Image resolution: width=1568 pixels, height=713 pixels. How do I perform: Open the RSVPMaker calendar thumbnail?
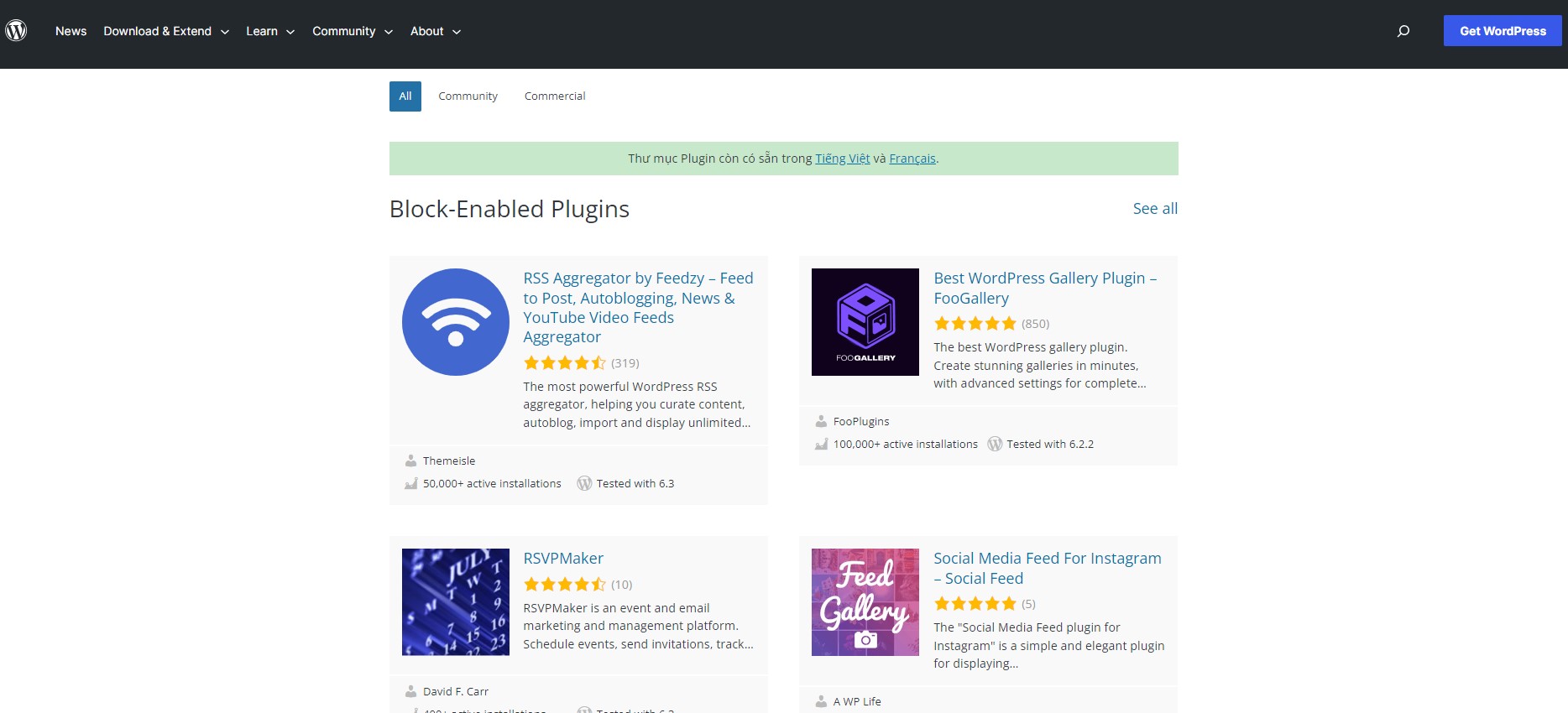tap(456, 602)
